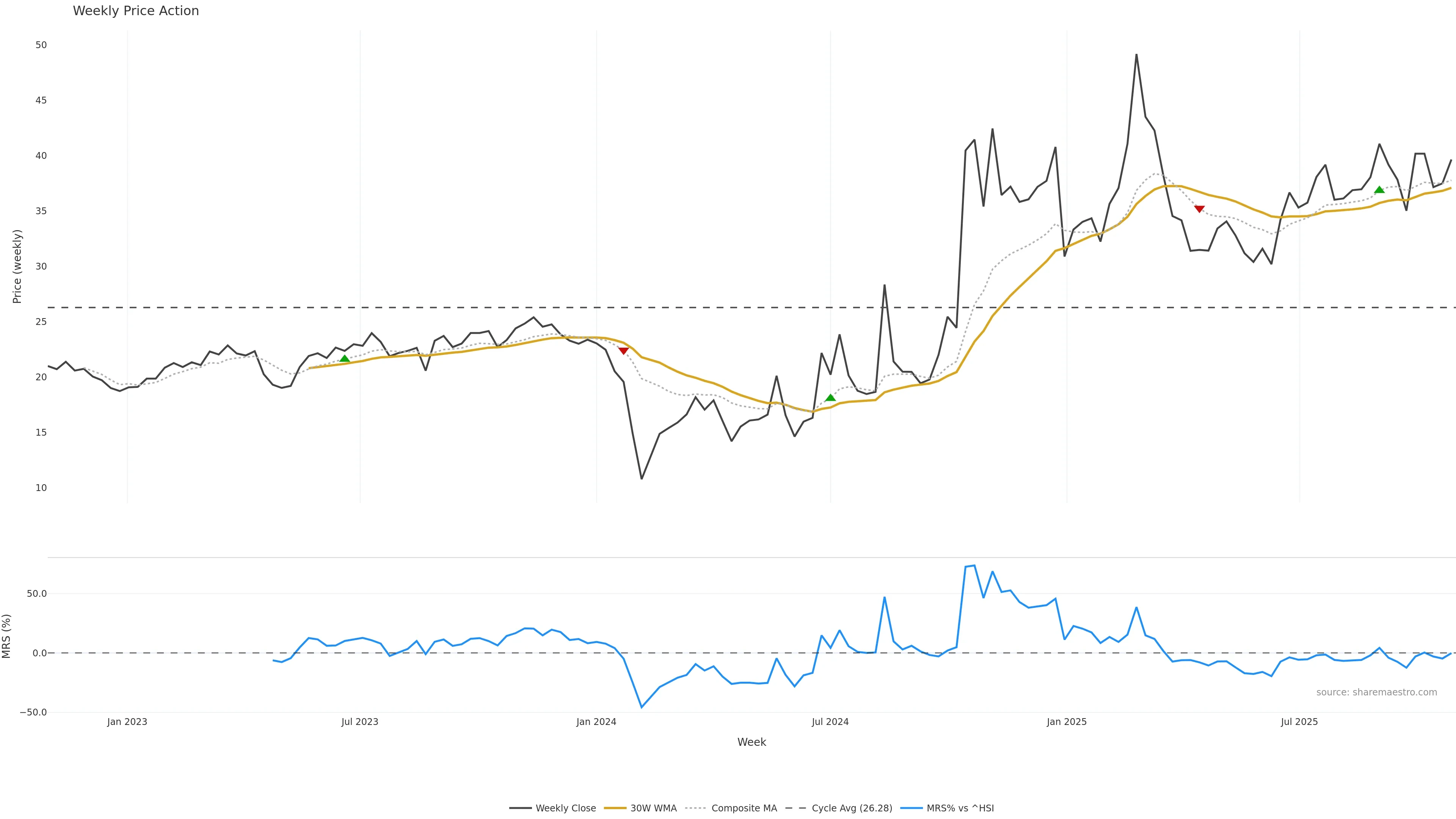Click the red sell triangle near Jan 2024
This screenshot has width=1456, height=819.
pos(623,351)
